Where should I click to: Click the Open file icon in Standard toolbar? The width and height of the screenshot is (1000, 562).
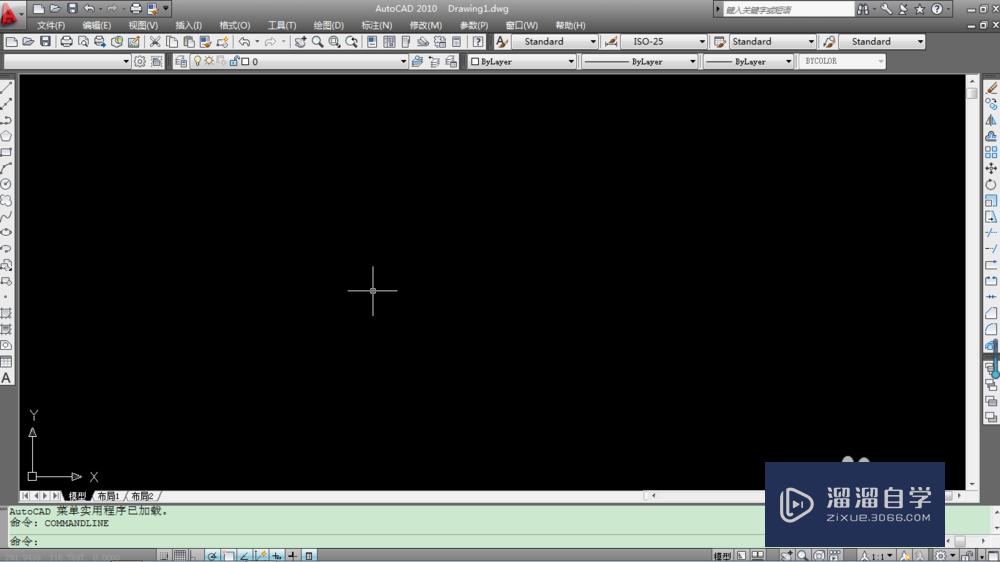click(x=28, y=41)
